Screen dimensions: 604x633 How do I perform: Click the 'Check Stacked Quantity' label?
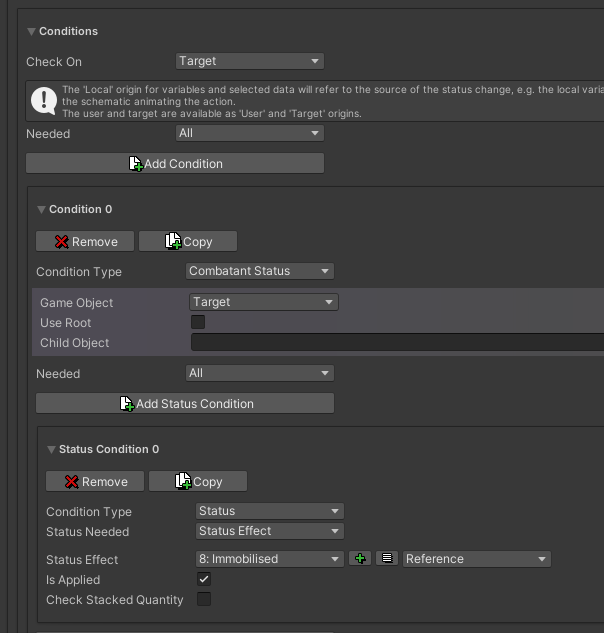(x=115, y=600)
